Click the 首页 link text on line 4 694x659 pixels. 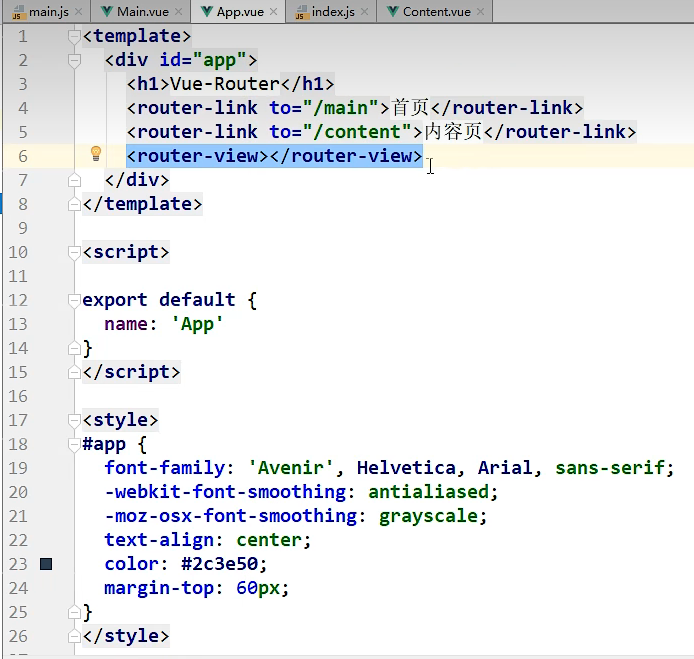click(410, 108)
